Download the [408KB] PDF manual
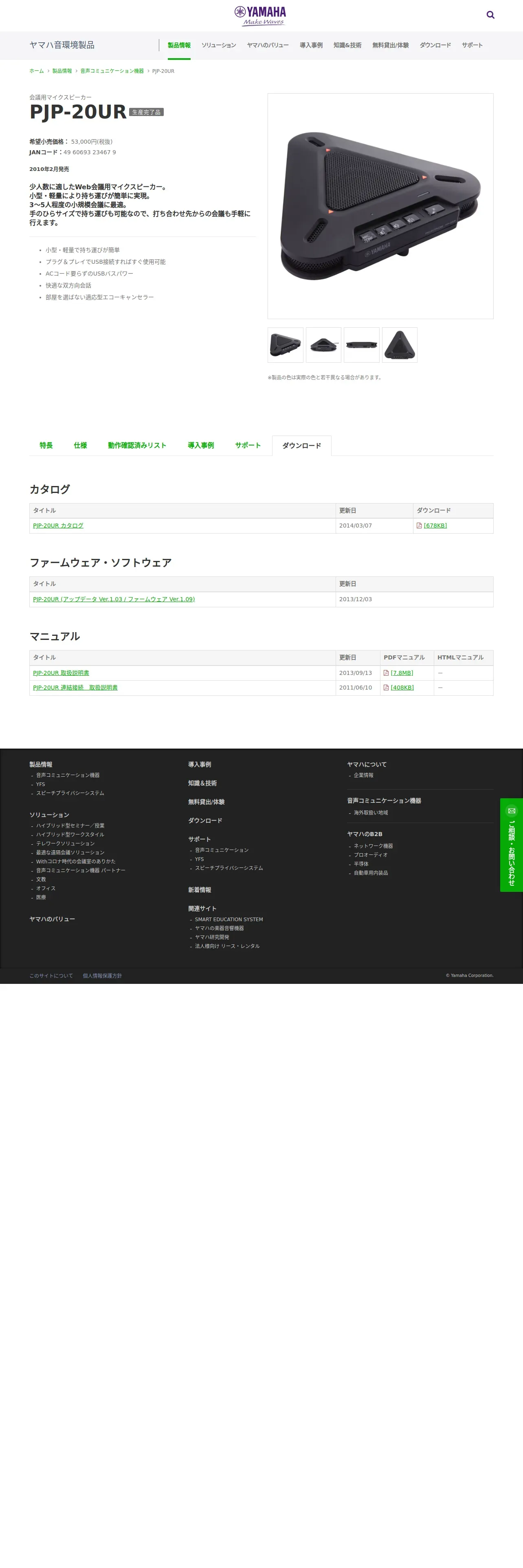 coord(402,687)
